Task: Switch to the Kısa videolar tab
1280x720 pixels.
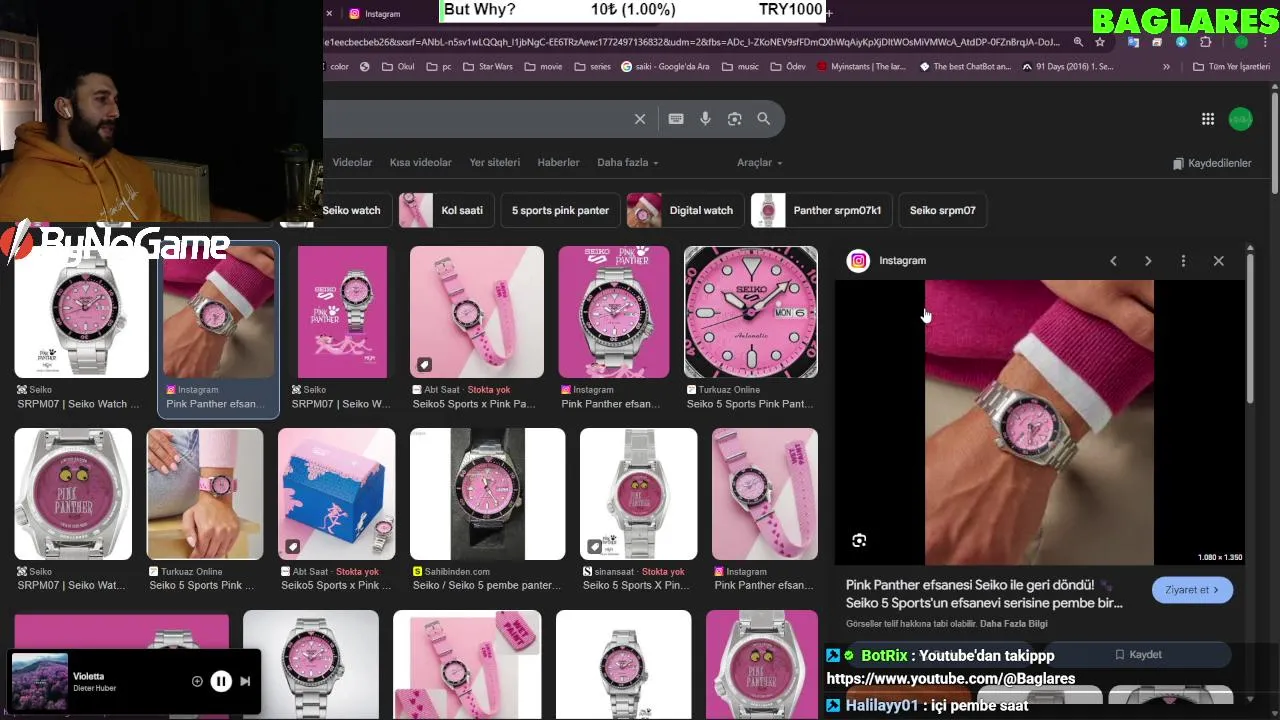Action: pos(420,162)
